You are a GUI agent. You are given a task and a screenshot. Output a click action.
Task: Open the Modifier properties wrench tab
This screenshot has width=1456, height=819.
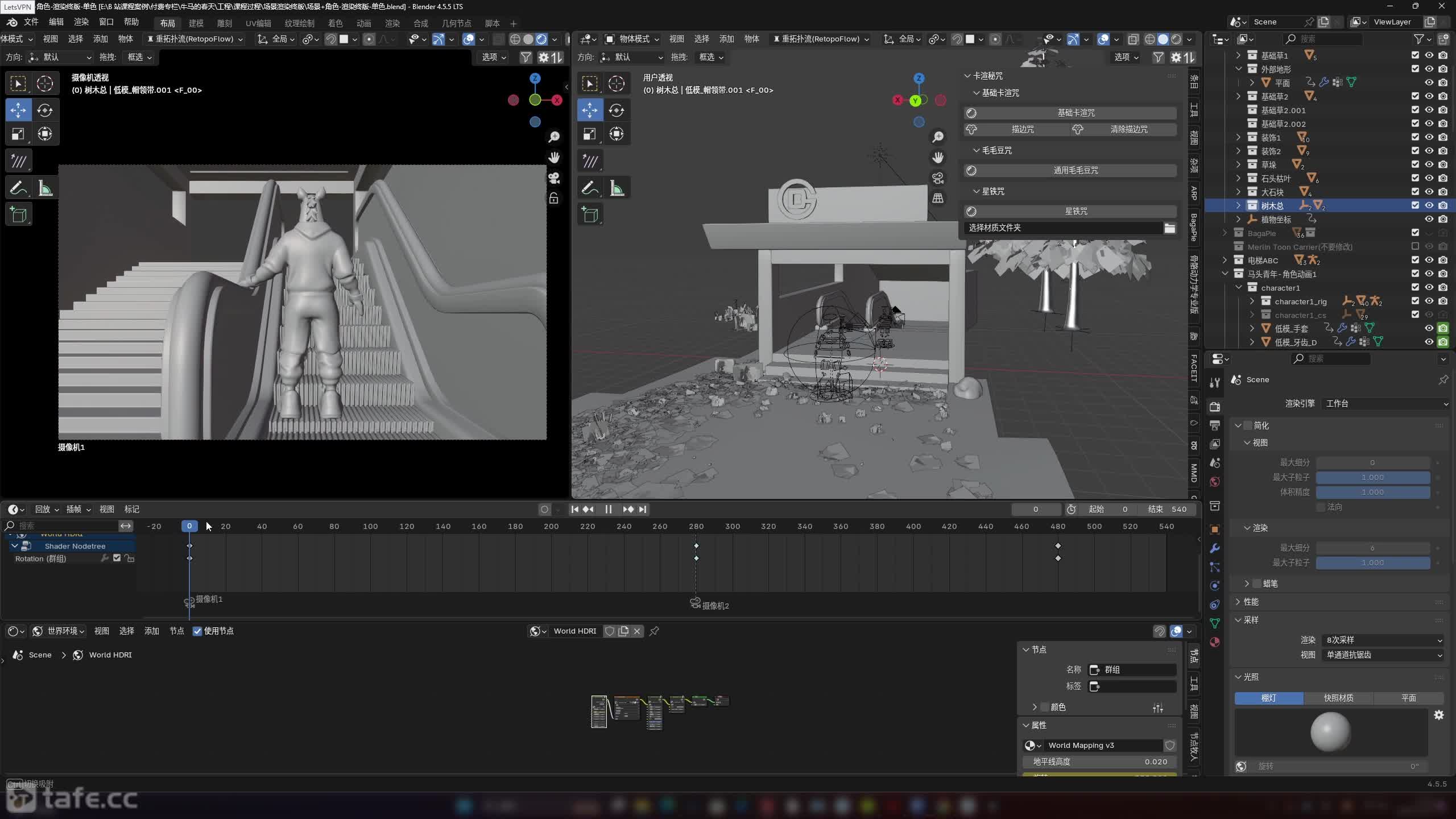point(1215,548)
